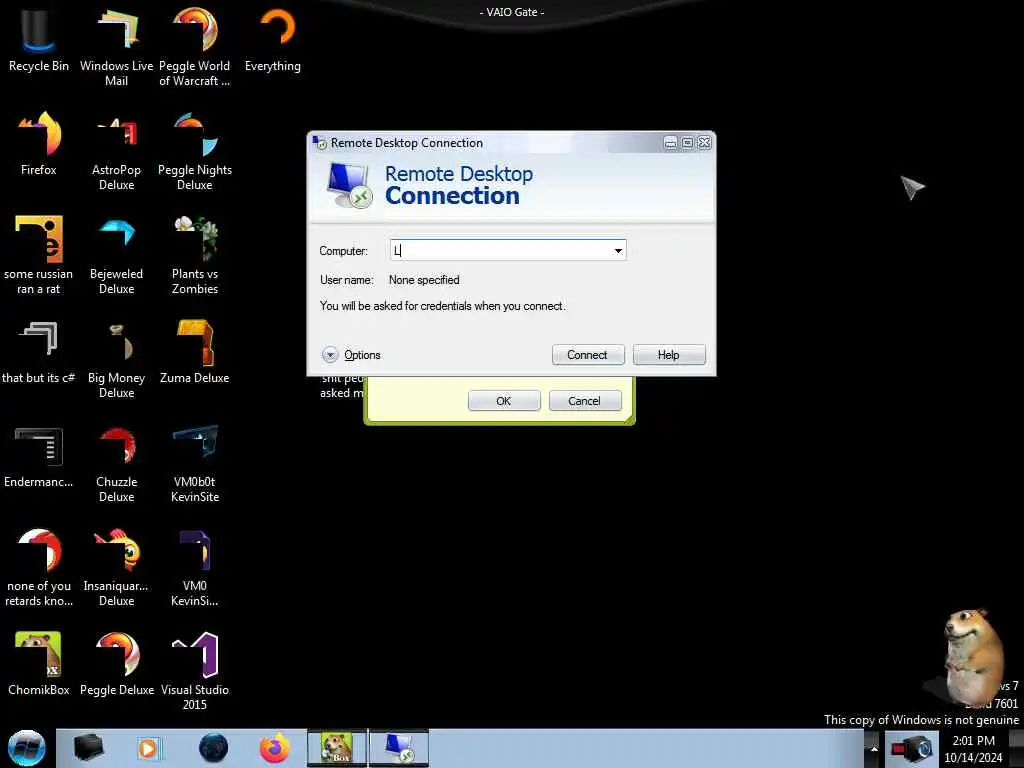Select the 'some russian ran a rat' icon
The width and height of the screenshot is (1024, 768).
pos(38,255)
